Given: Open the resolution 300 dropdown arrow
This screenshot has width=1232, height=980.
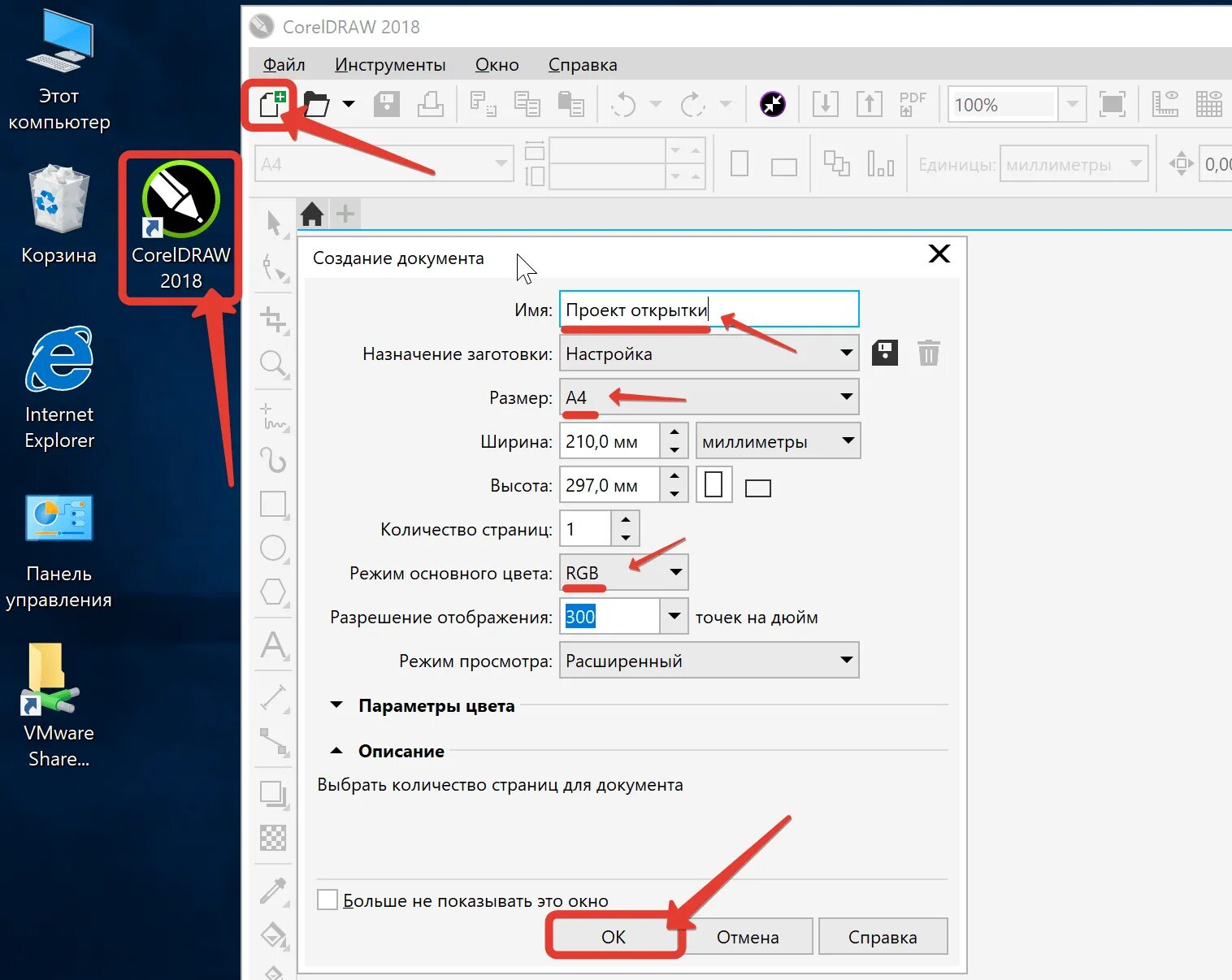Looking at the screenshot, I should (x=674, y=617).
